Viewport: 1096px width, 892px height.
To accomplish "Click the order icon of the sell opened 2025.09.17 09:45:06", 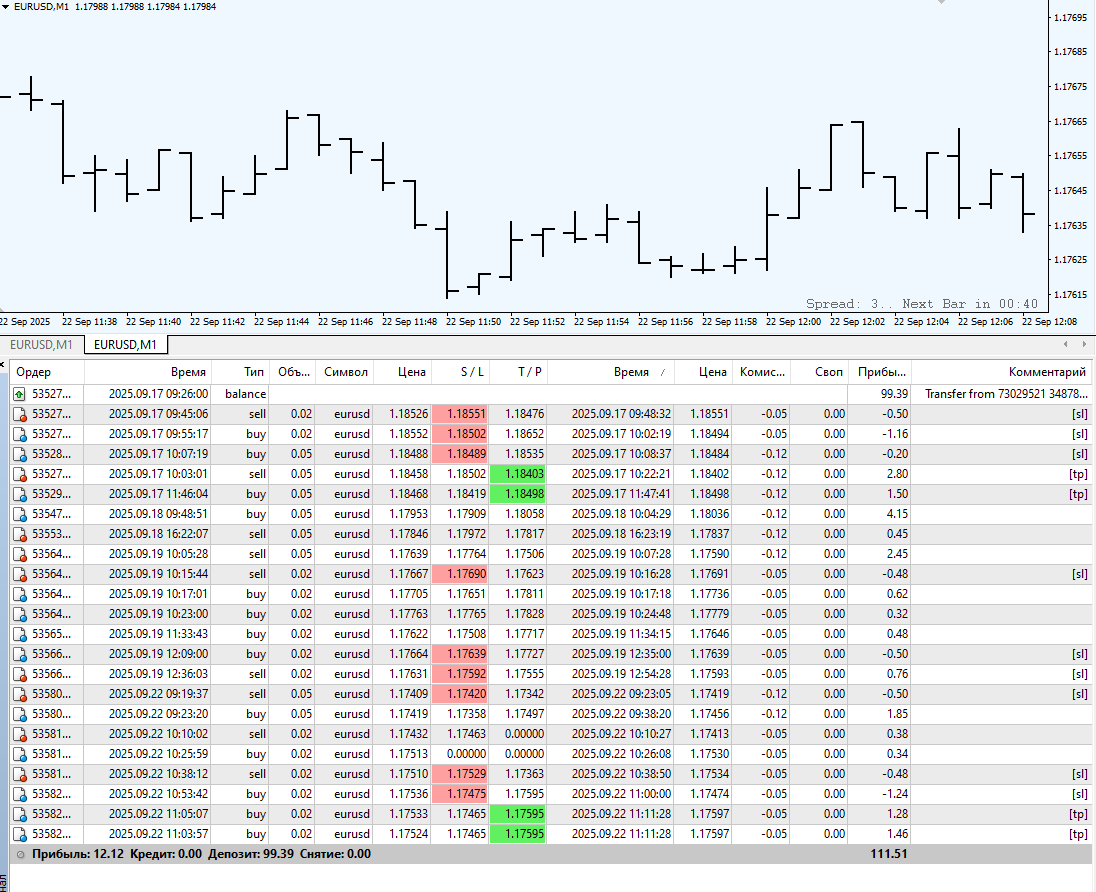I will [20, 415].
